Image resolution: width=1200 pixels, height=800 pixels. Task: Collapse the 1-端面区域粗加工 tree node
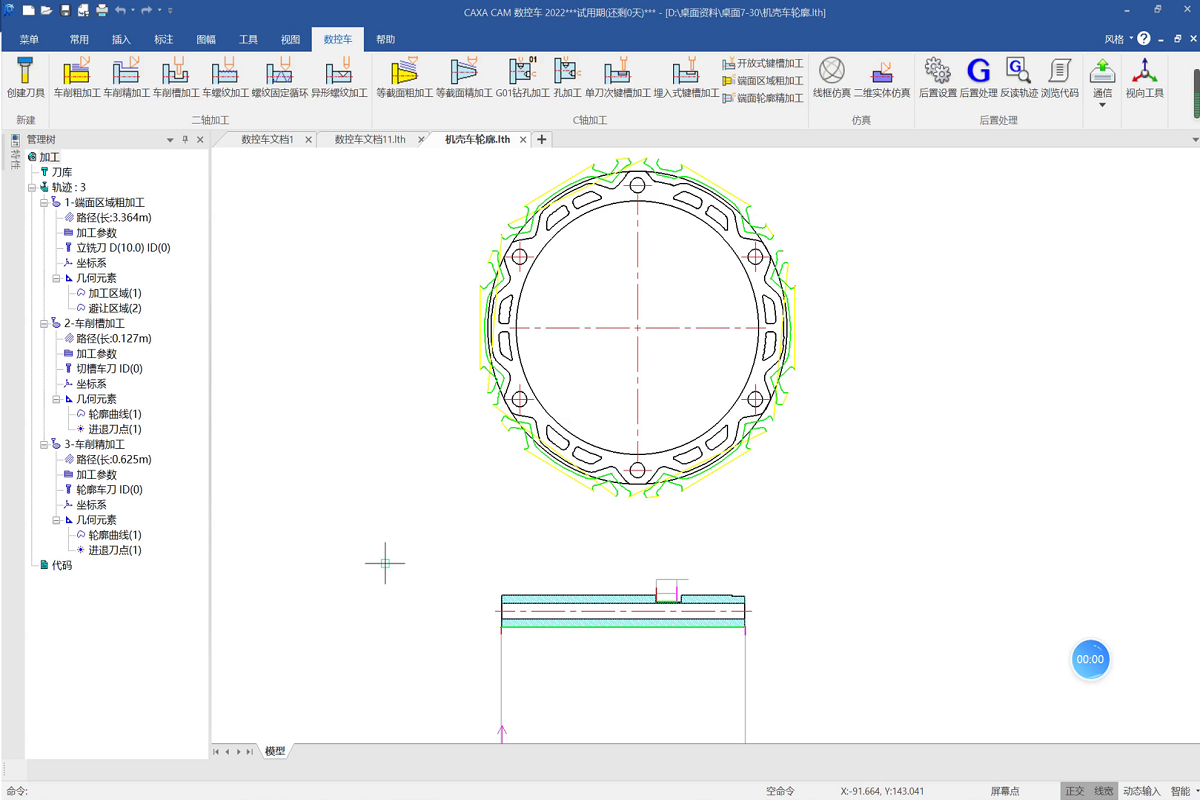(x=44, y=203)
